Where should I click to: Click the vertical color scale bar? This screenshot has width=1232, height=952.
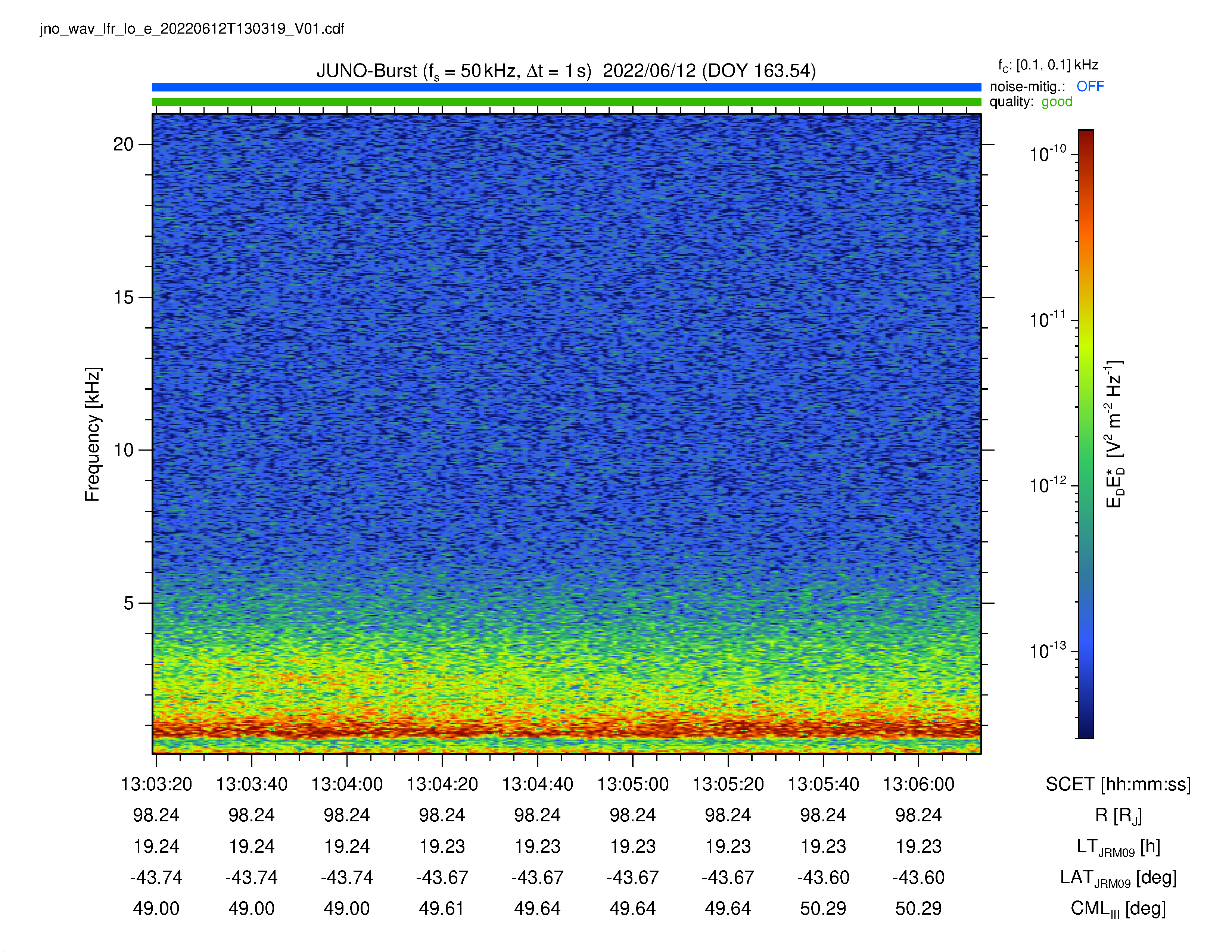pyautogui.click(x=1086, y=434)
